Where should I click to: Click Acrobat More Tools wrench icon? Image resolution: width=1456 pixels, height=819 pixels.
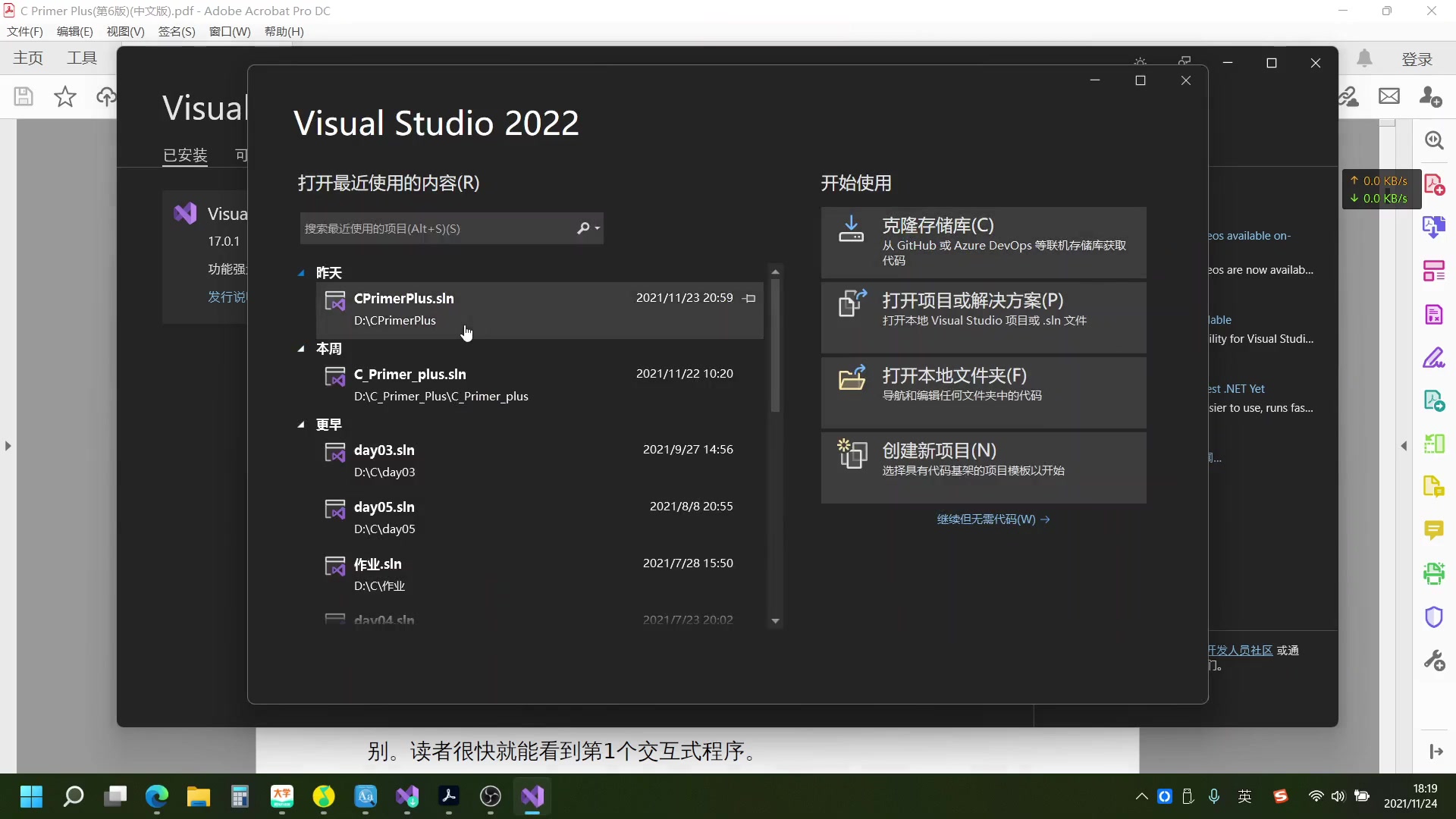click(1434, 661)
